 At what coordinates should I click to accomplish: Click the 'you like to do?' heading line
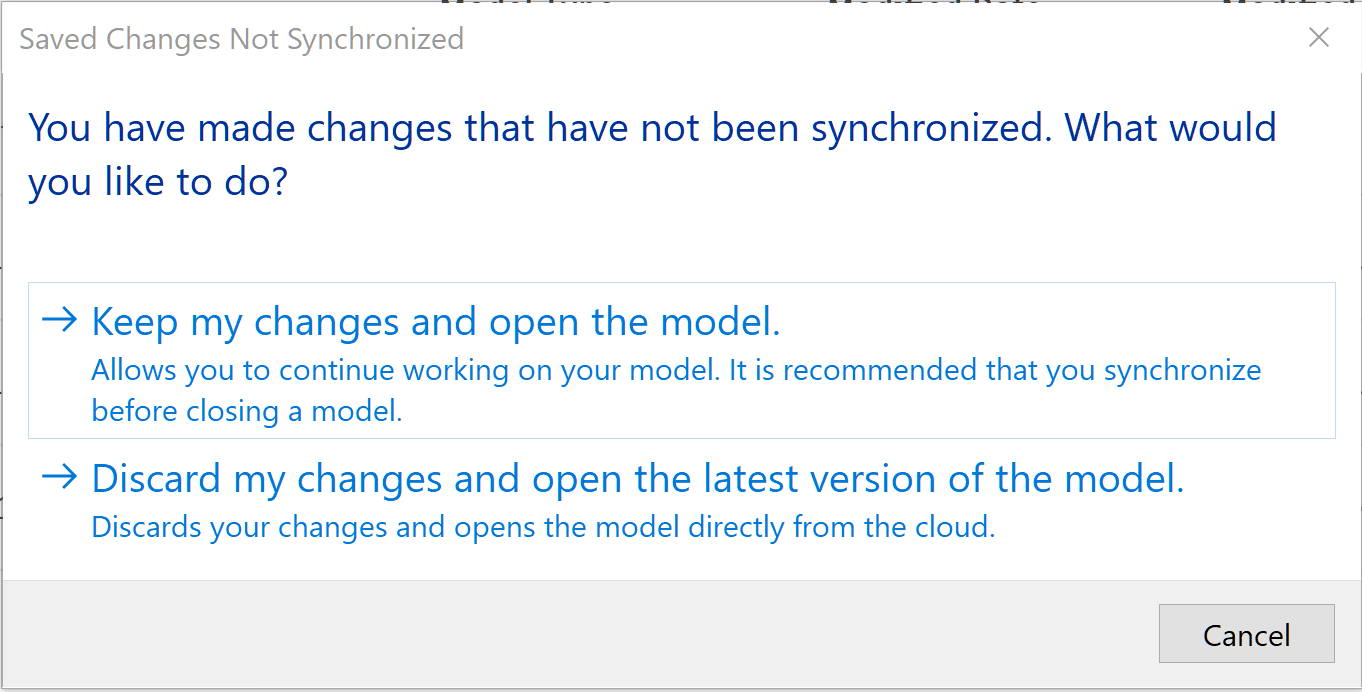pyautogui.click(x=157, y=183)
